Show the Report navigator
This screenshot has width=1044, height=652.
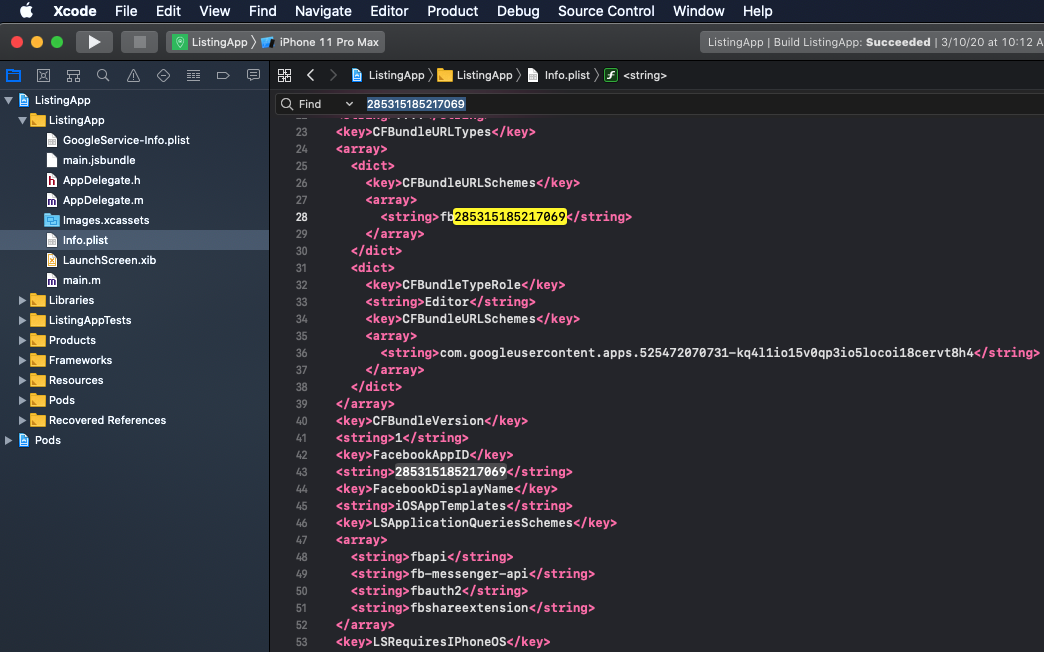pos(253,76)
